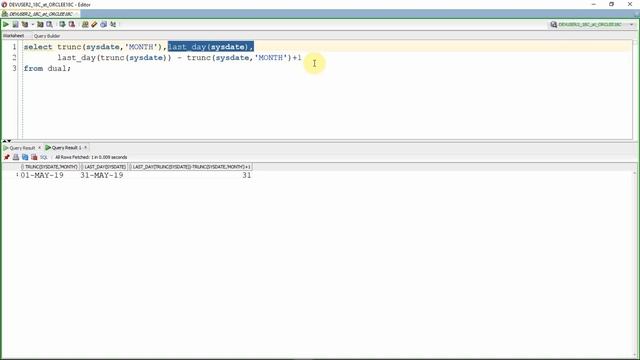Click the 'All Rows Fetched' status text
This screenshot has height=360, width=640.
coord(91,157)
